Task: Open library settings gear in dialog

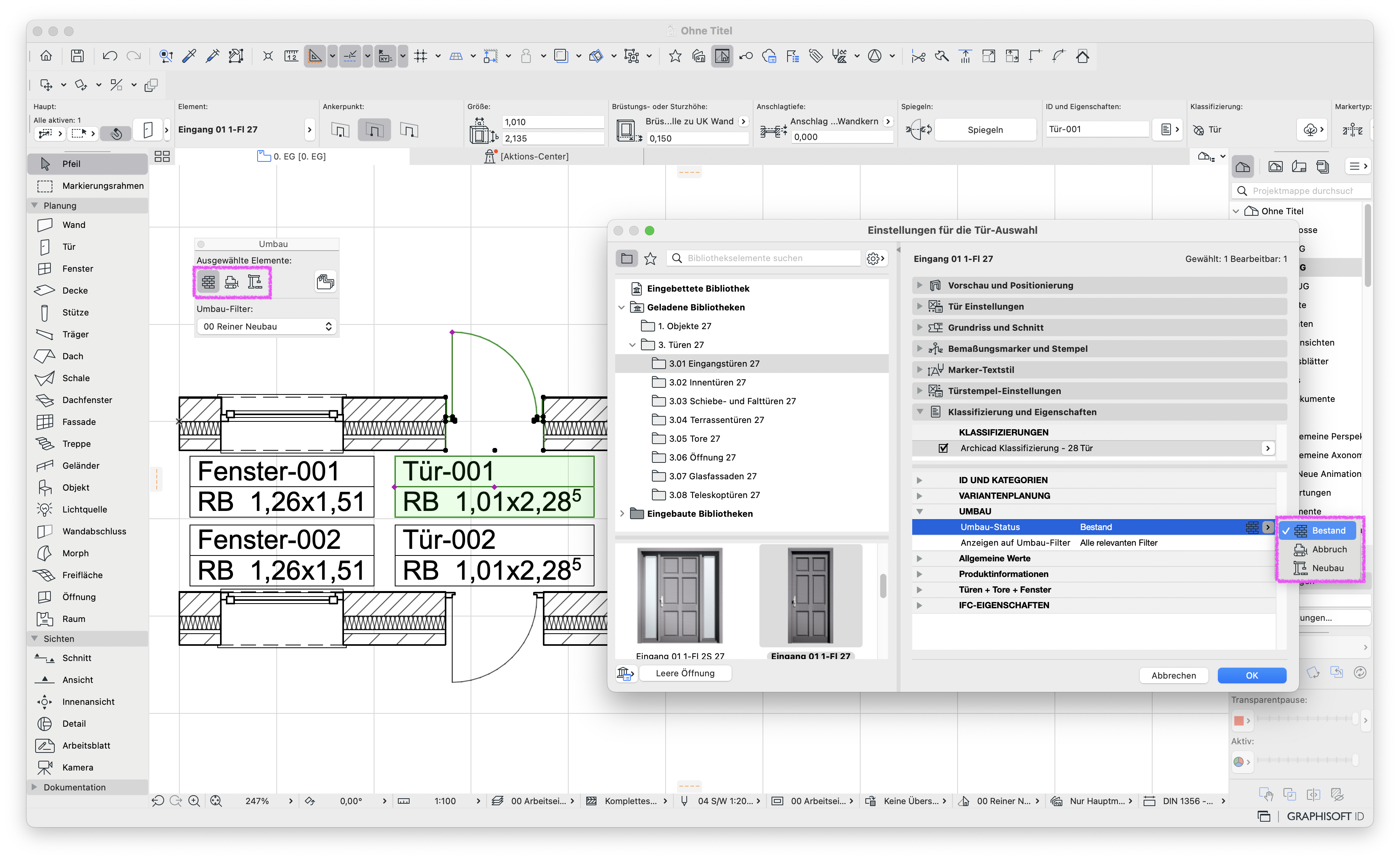Action: click(x=876, y=258)
